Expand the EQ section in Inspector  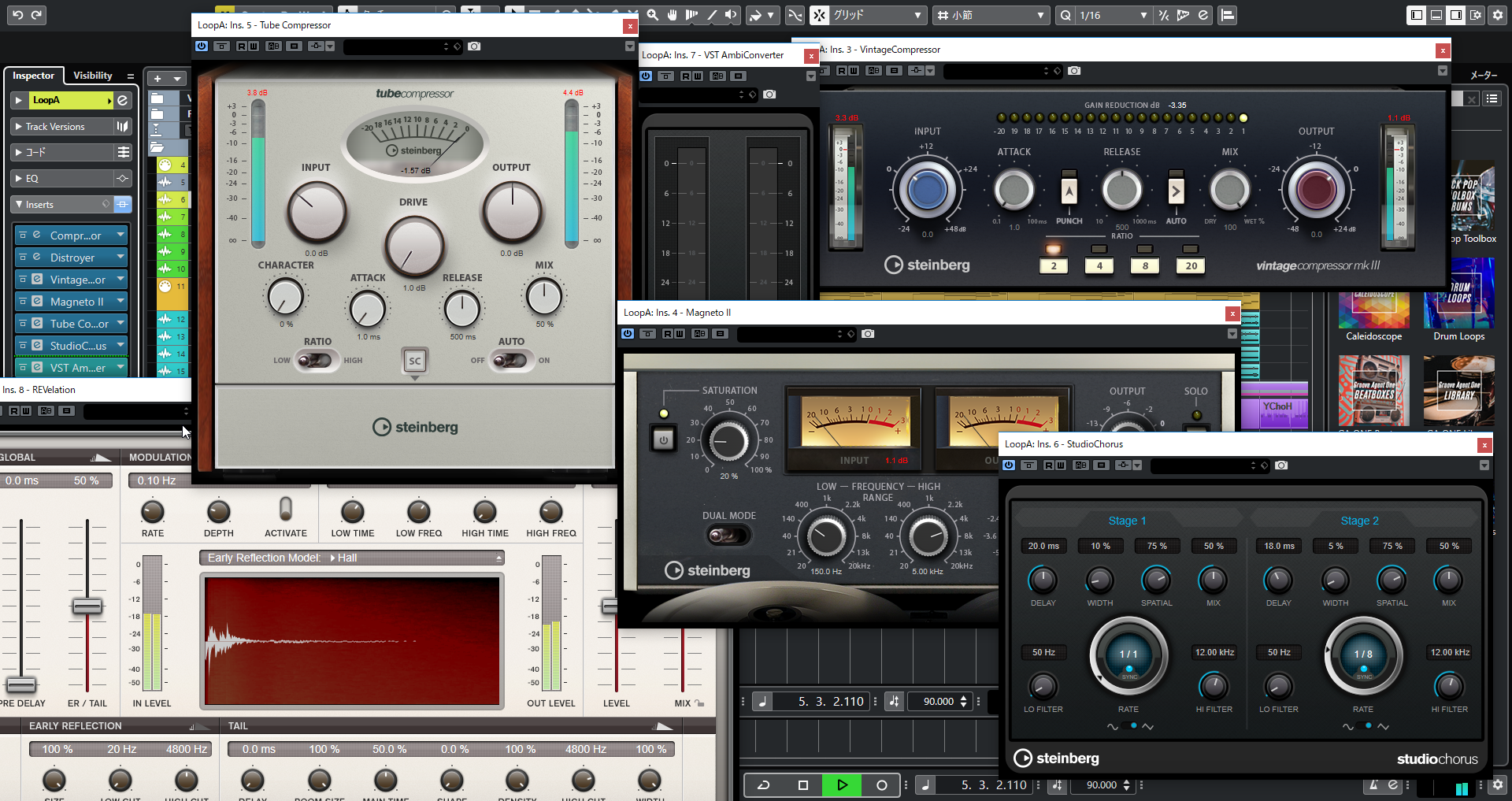point(18,178)
